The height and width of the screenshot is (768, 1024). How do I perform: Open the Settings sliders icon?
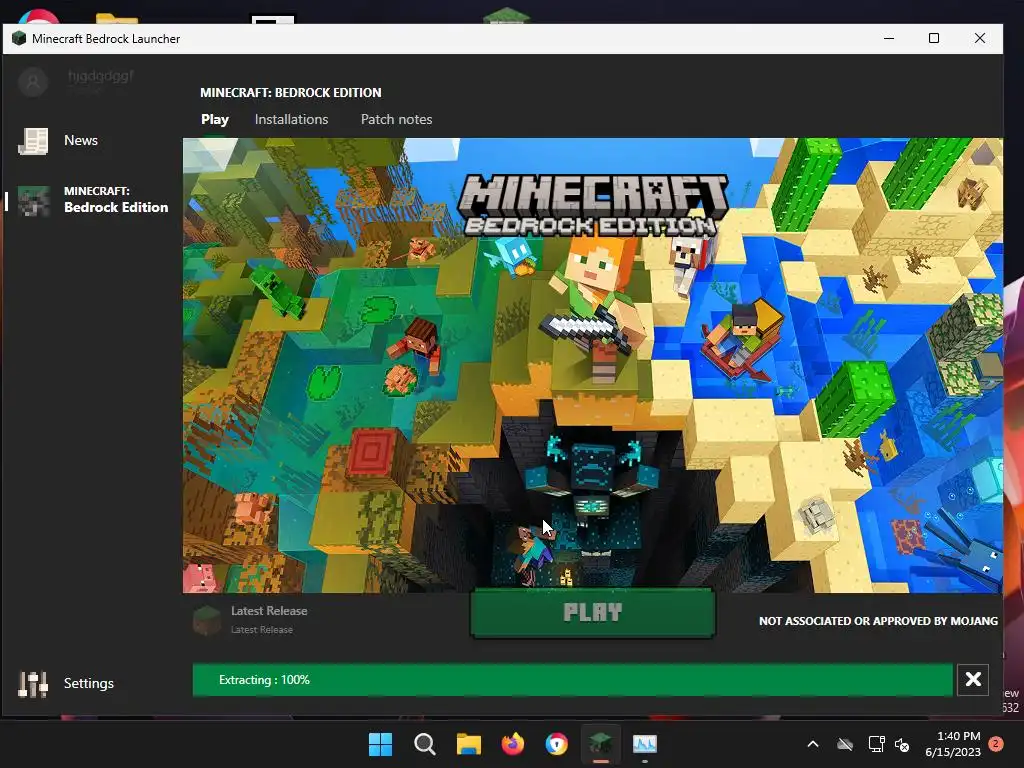(33, 684)
